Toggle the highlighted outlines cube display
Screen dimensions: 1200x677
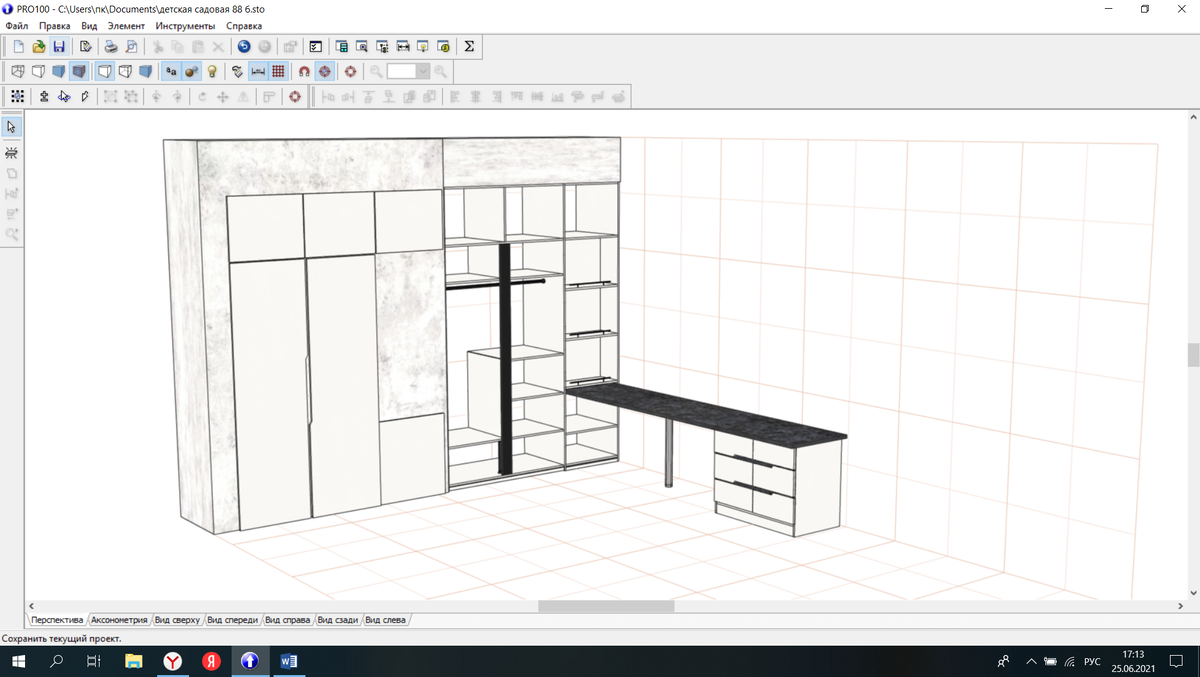coord(105,71)
